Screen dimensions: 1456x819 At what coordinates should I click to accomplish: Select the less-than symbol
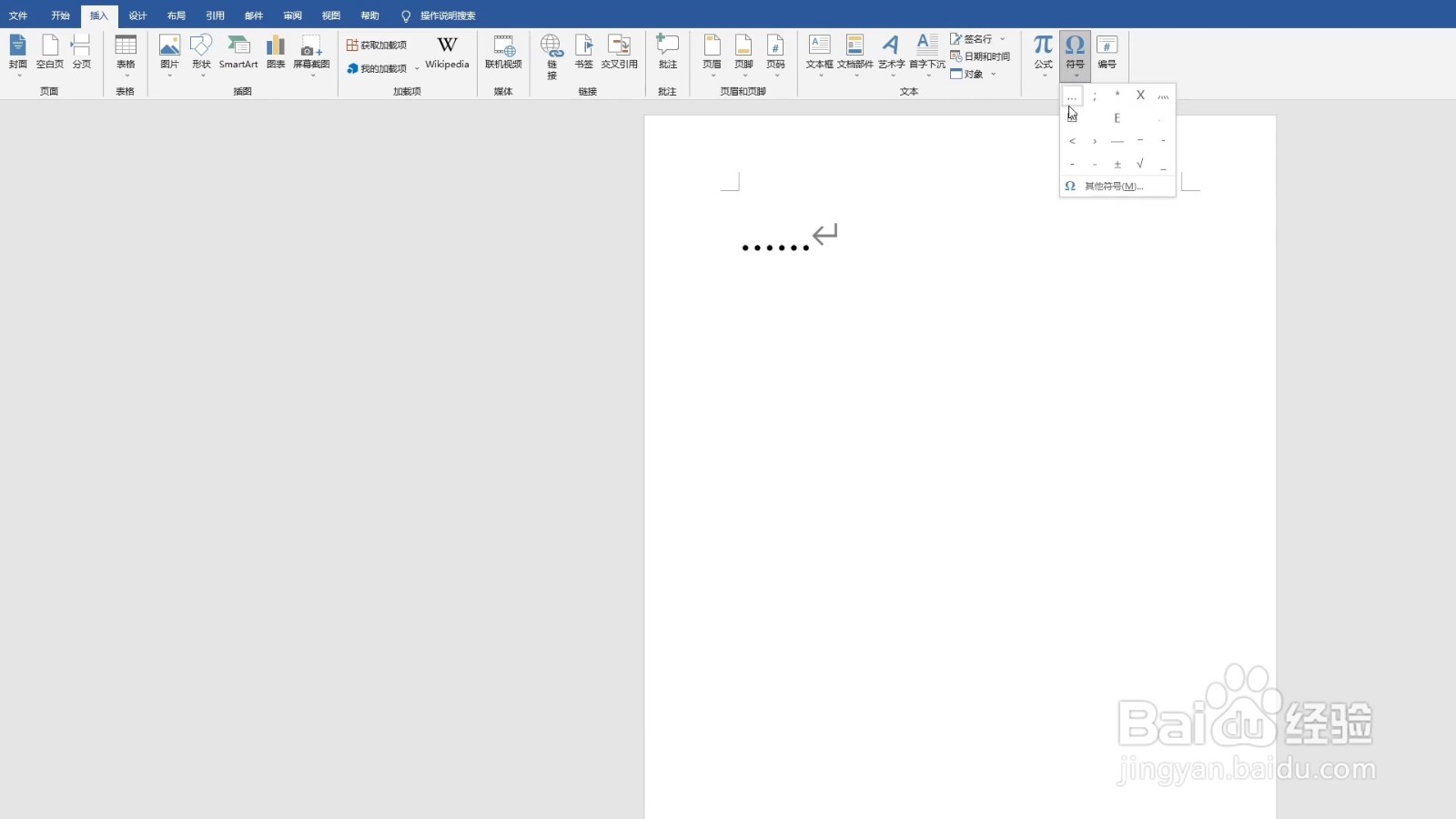click(1072, 141)
